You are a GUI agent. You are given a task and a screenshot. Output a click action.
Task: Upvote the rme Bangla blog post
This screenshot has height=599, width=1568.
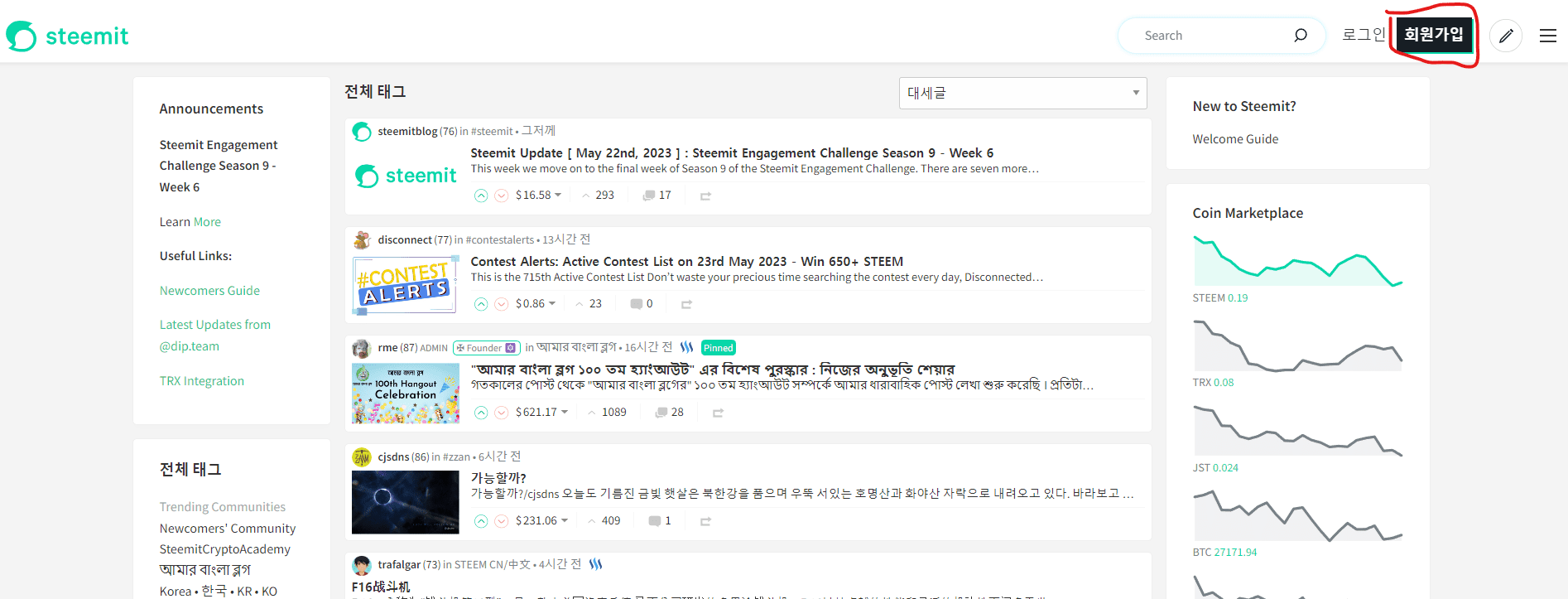[x=481, y=413]
